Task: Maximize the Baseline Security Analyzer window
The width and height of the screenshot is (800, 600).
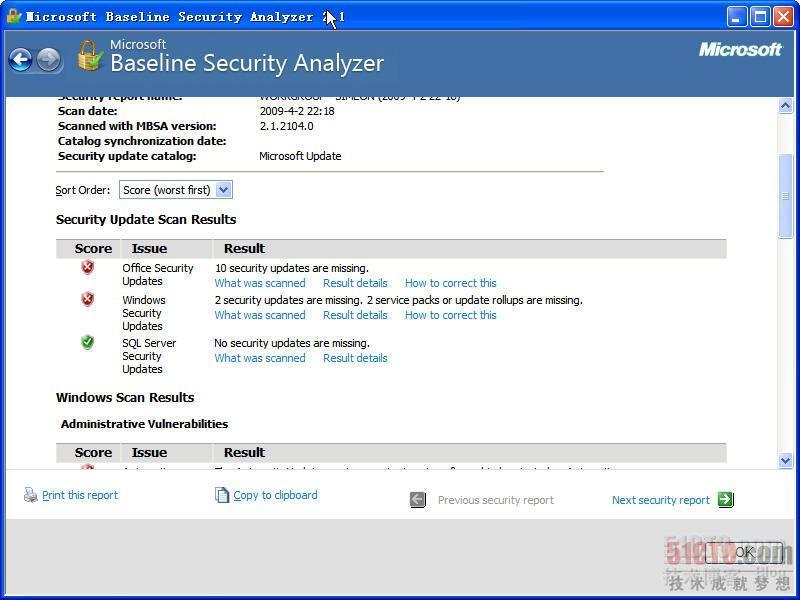Action: pos(760,17)
